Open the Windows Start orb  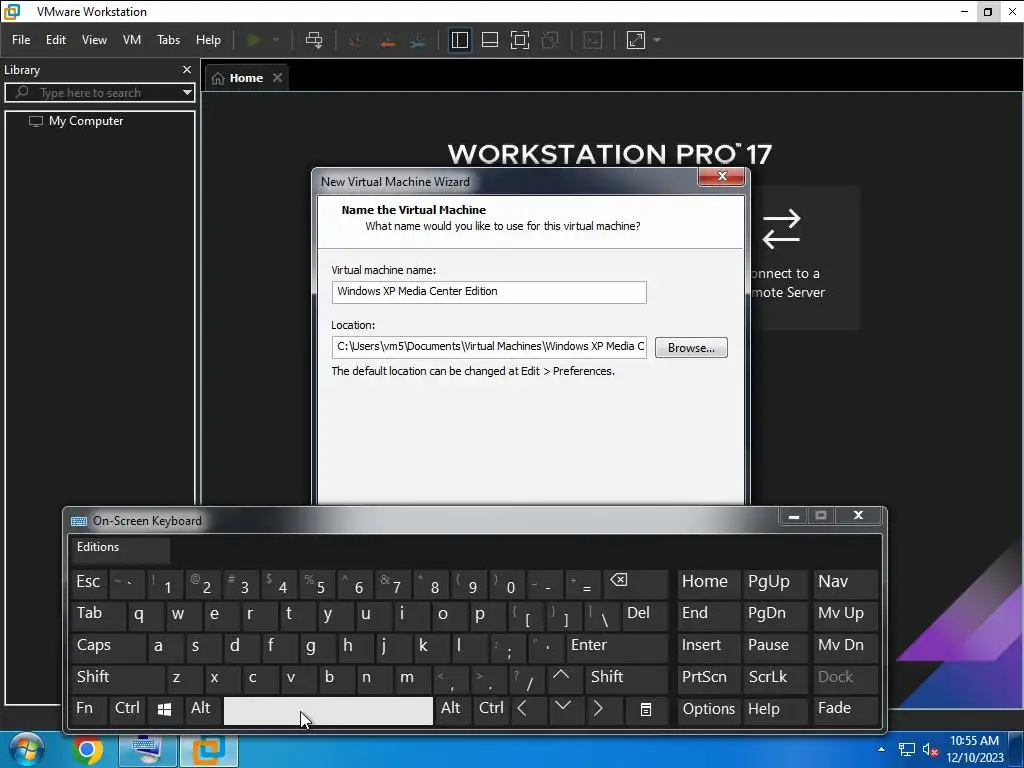[x=25, y=749]
